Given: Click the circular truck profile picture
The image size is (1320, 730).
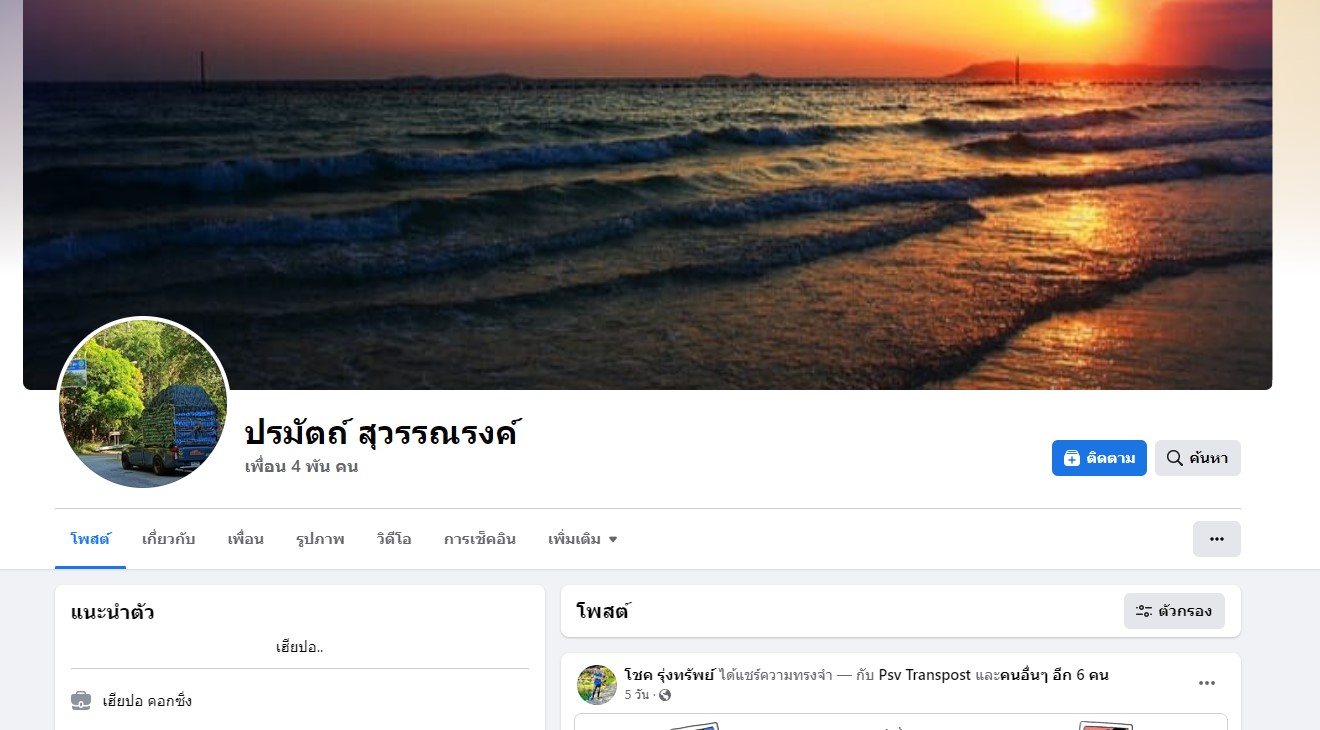Looking at the screenshot, I should pyautogui.click(x=144, y=403).
